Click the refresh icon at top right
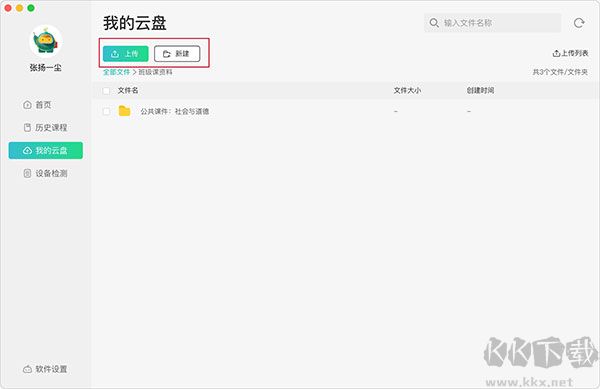The width and height of the screenshot is (600, 389). [579, 23]
